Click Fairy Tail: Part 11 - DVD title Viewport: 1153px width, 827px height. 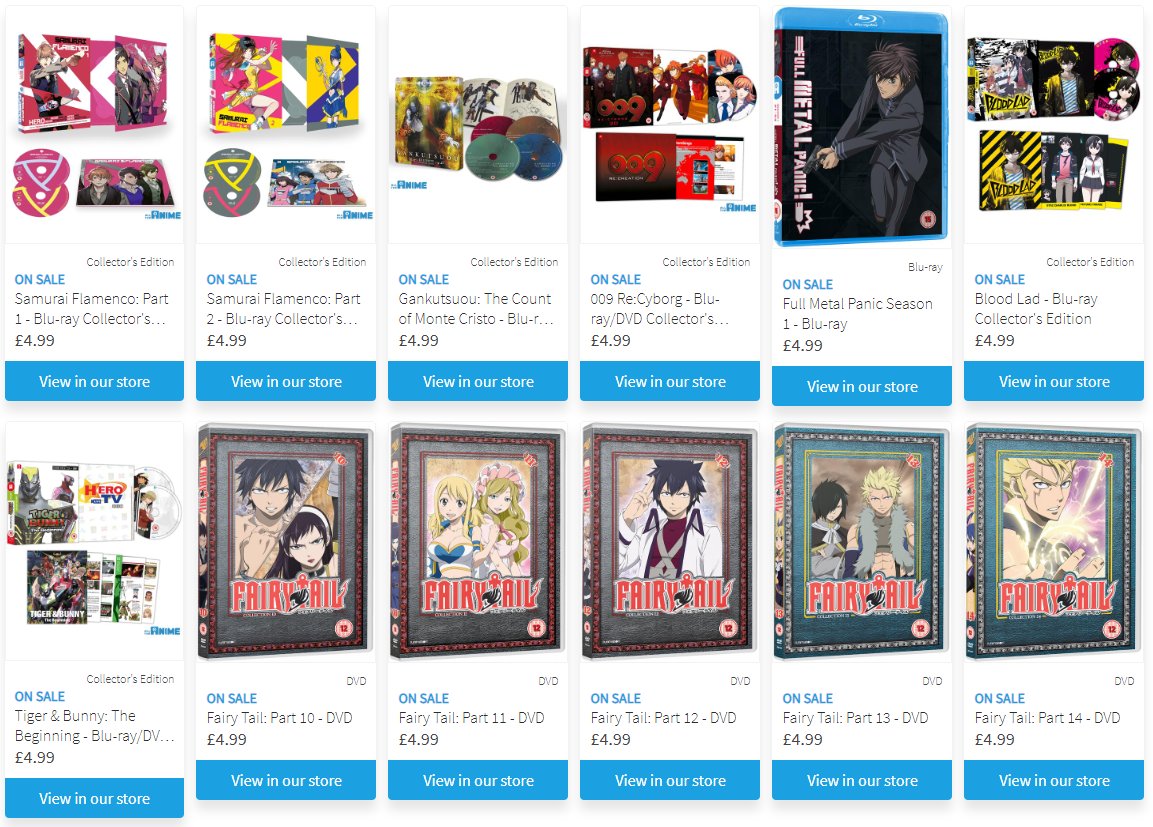tap(471, 717)
